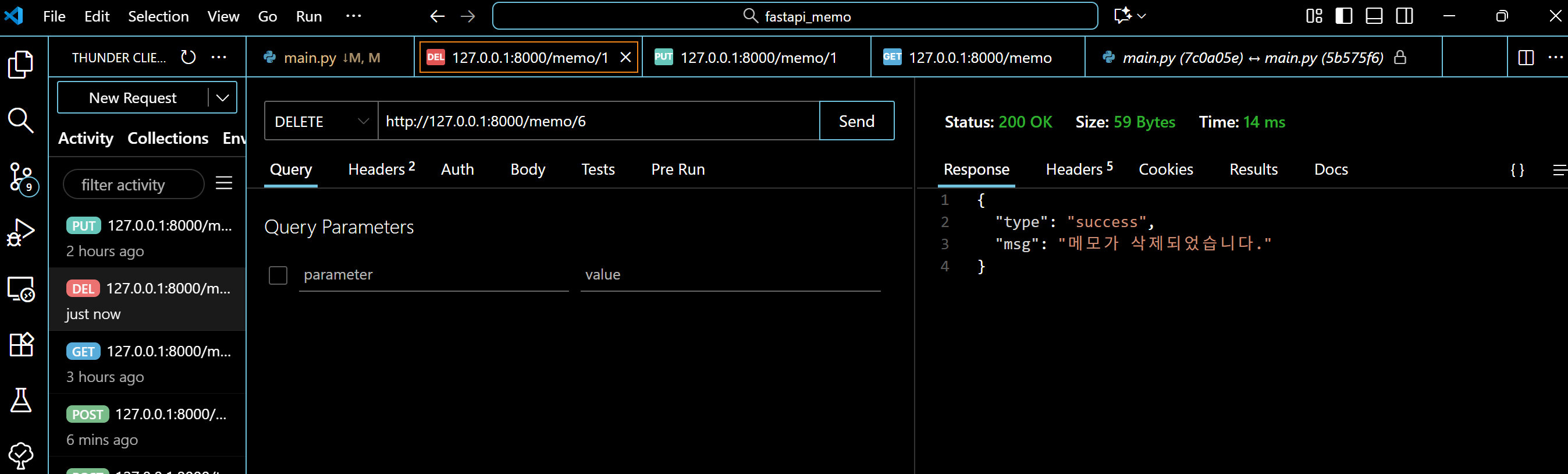This screenshot has width=1568, height=474.
Task: Open the Copilot dropdown chevron
Action: coord(1142,16)
